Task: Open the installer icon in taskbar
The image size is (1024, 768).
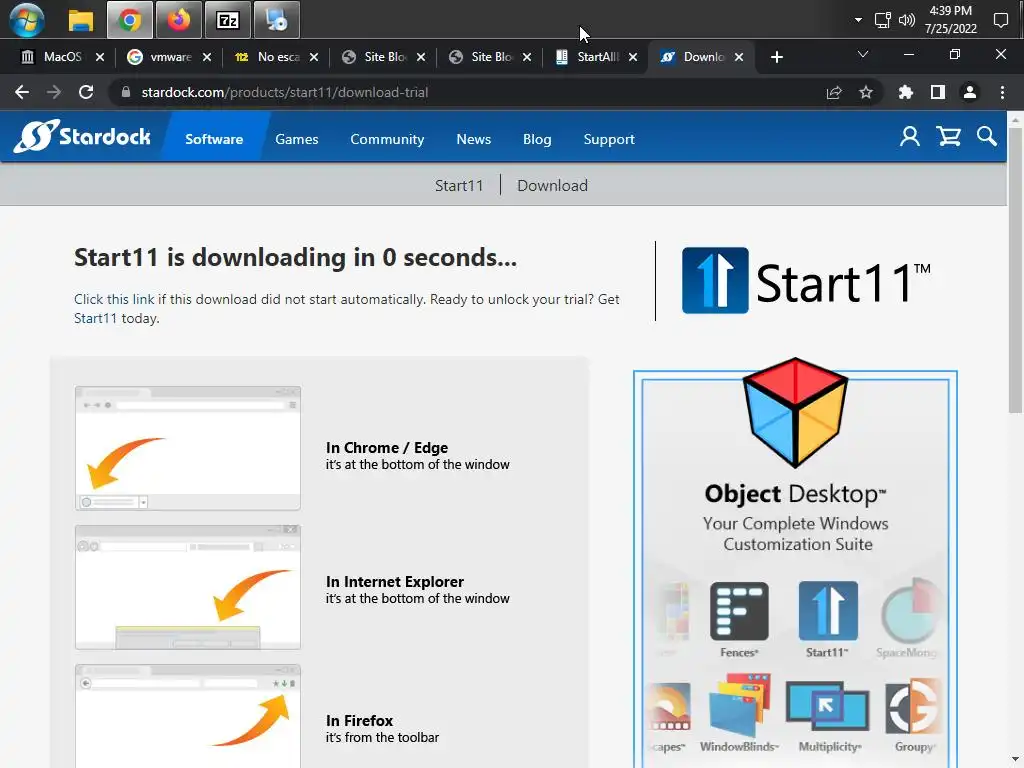Action: pyautogui.click(x=276, y=20)
